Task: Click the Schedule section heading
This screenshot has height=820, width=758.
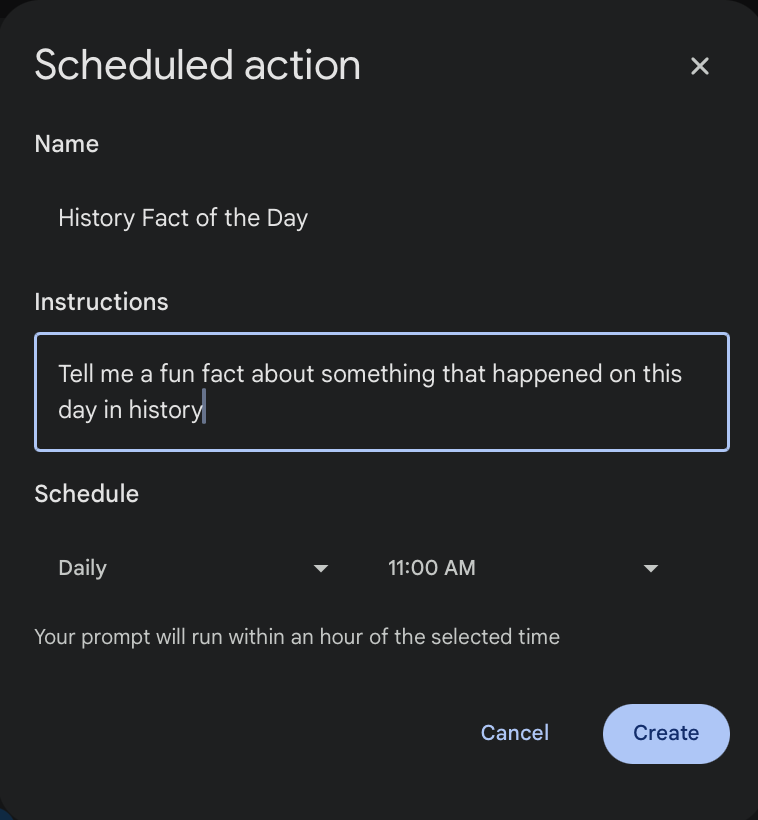Action: click(x=86, y=493)
